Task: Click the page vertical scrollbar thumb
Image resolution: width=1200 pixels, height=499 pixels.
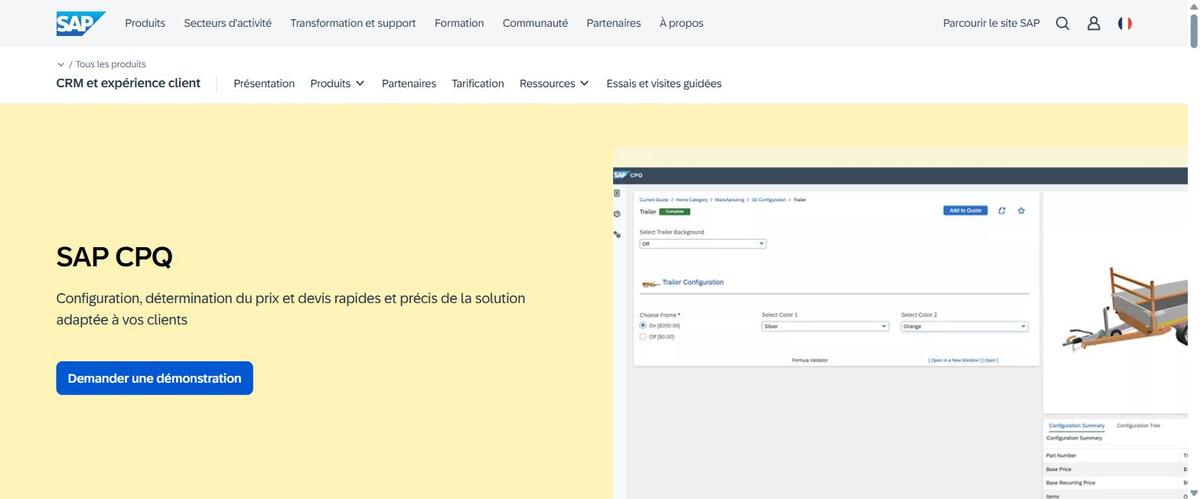Action: coord(1193,30)
